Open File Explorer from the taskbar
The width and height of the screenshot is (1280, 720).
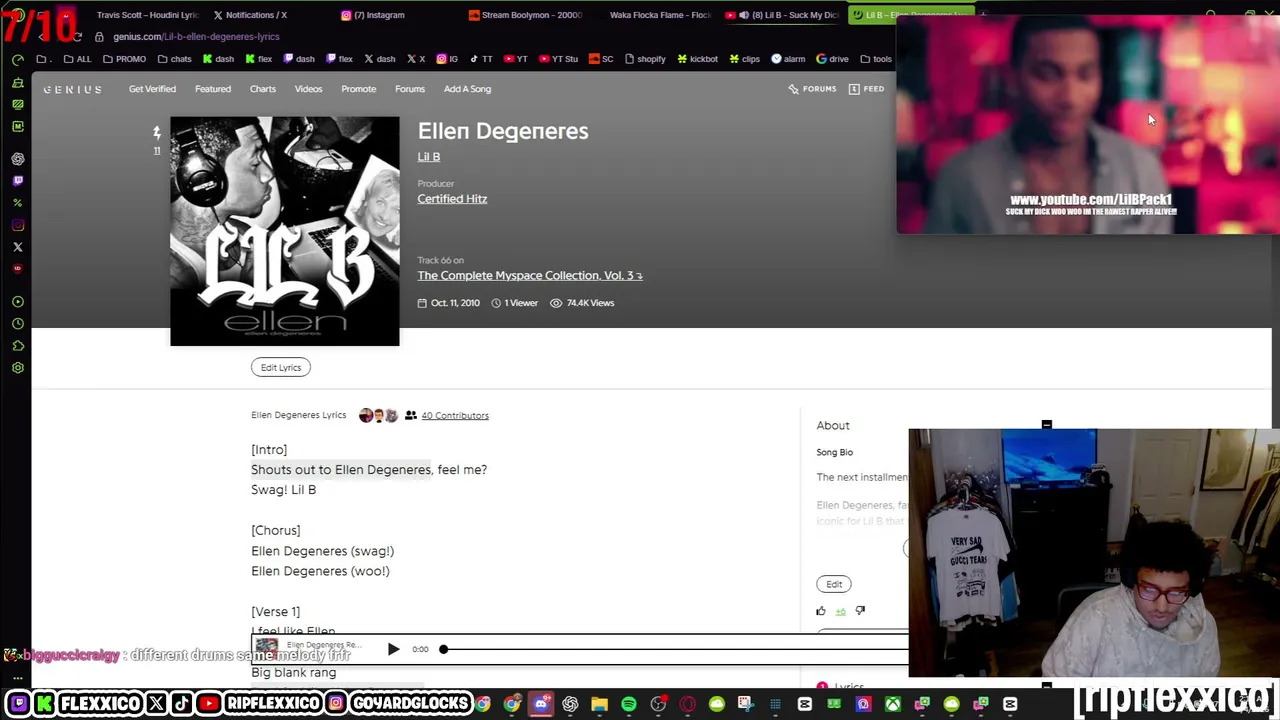tap(600, 705)
